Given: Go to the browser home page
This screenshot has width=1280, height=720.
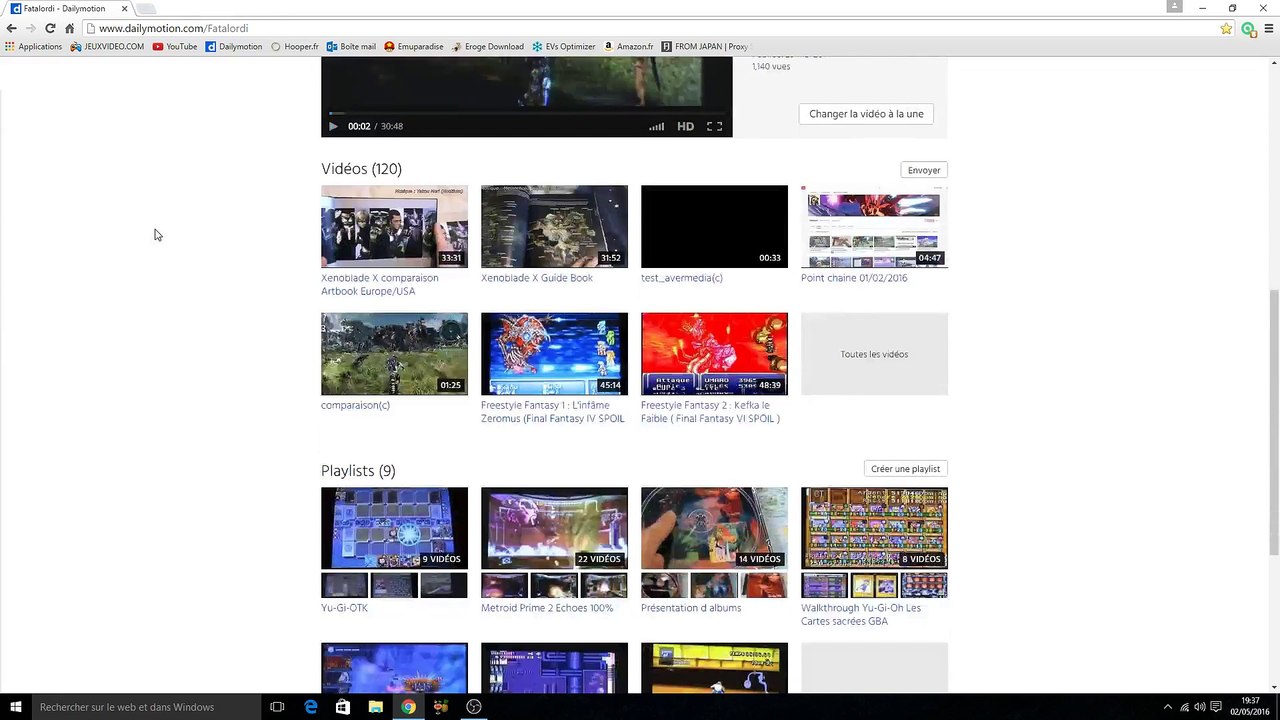Looking at the screenshot, I should click(x=69, y=28).
